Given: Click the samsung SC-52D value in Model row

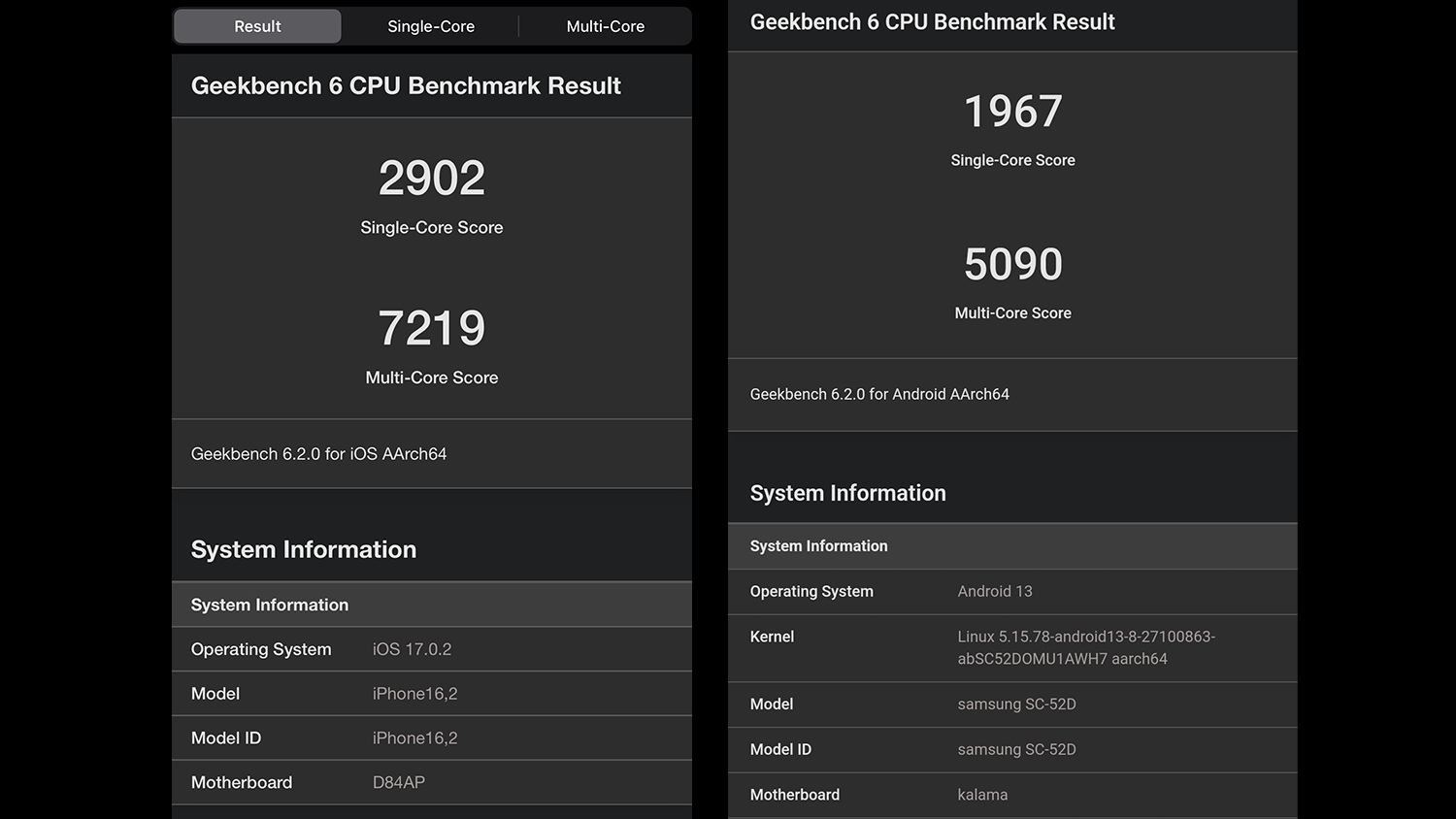Looking at the screenshot, I should pyautogui.click(x=1016, y=704).
